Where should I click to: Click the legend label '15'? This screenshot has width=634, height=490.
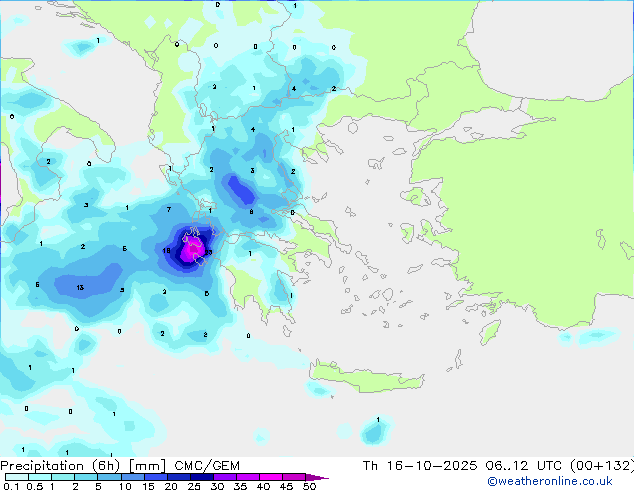148,486
